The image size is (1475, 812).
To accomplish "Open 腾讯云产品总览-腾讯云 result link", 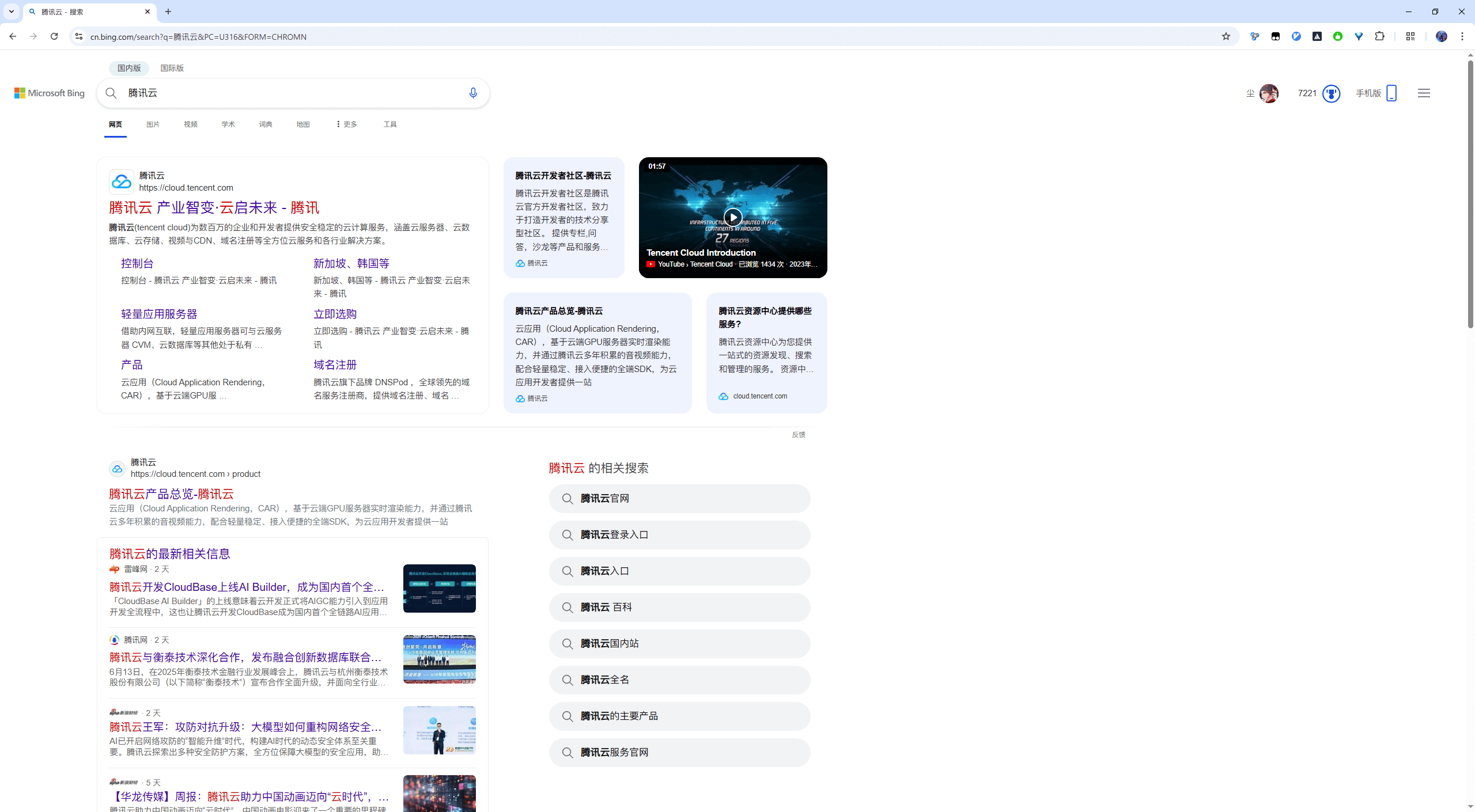I will click(x=171, y=494).
